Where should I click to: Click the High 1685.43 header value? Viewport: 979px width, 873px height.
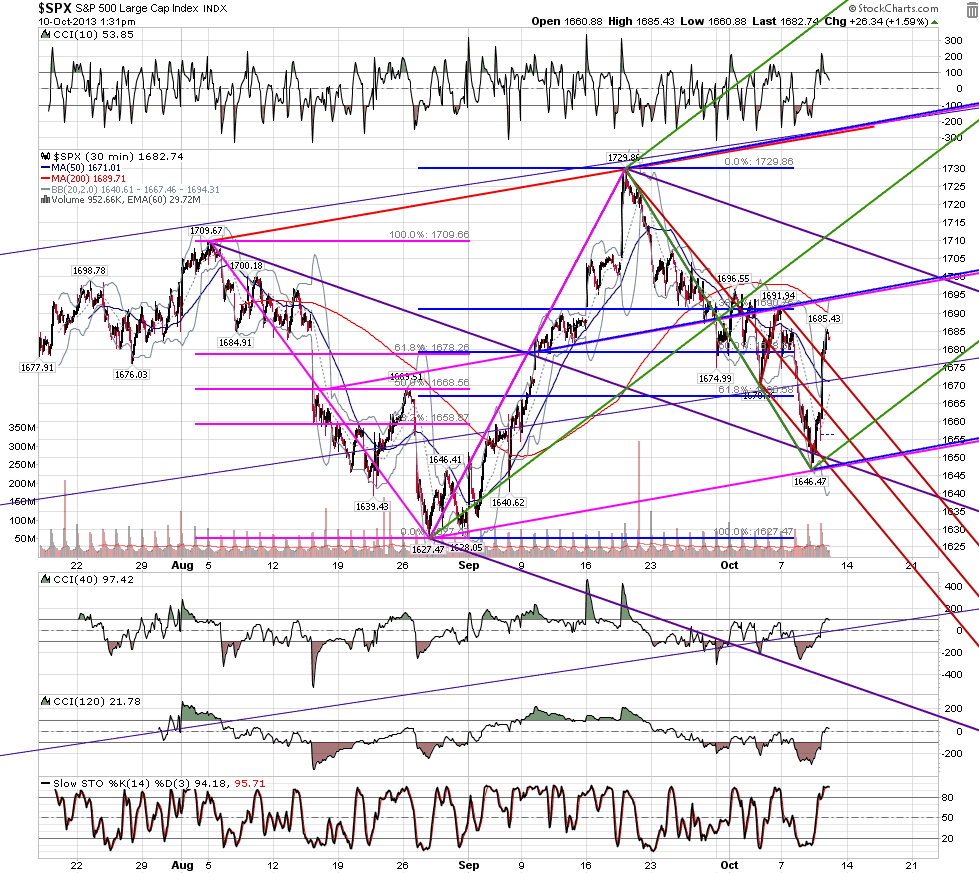tap(641, 21)
